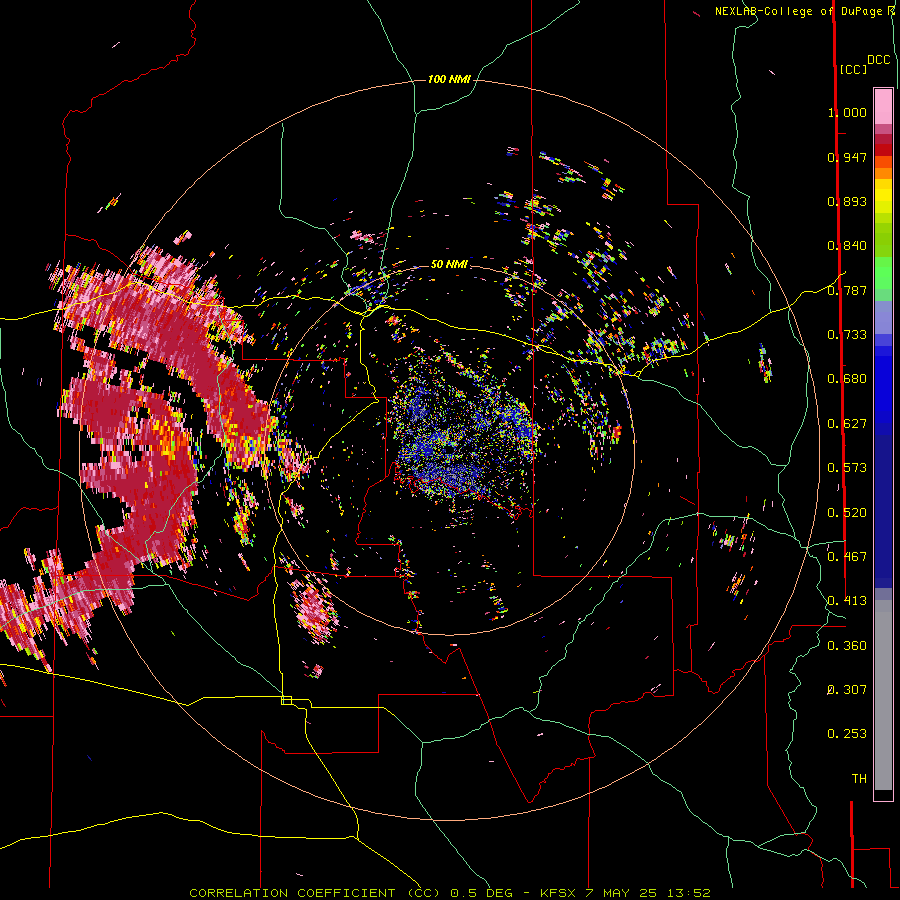Image resolution: width=900 pixels, height=900 pixels.
Task: Click the DCC label above the color bar
Action: (x=878, y=60)
